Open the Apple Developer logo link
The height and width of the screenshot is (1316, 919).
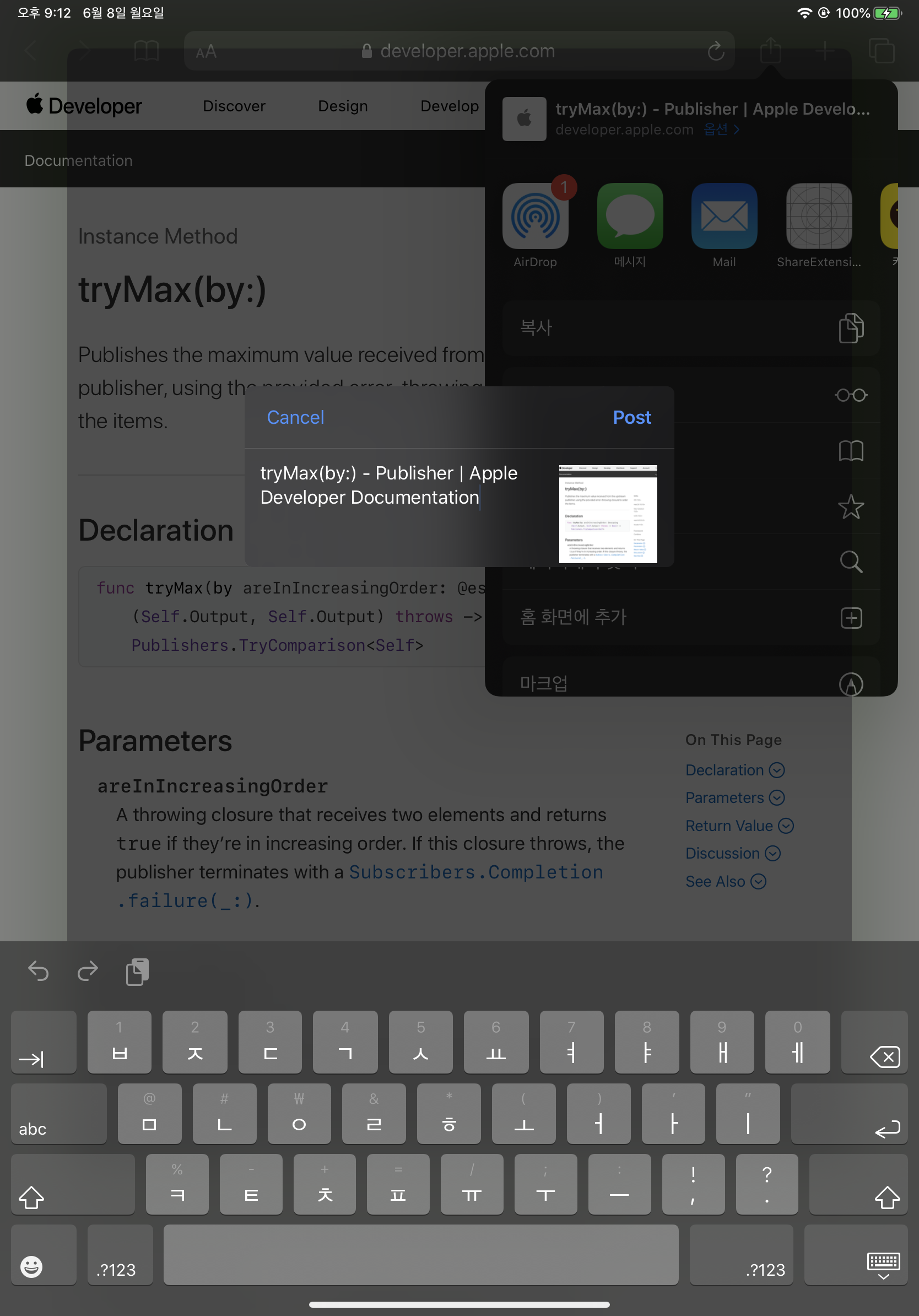pyautogui.click(x=84, y=105)
